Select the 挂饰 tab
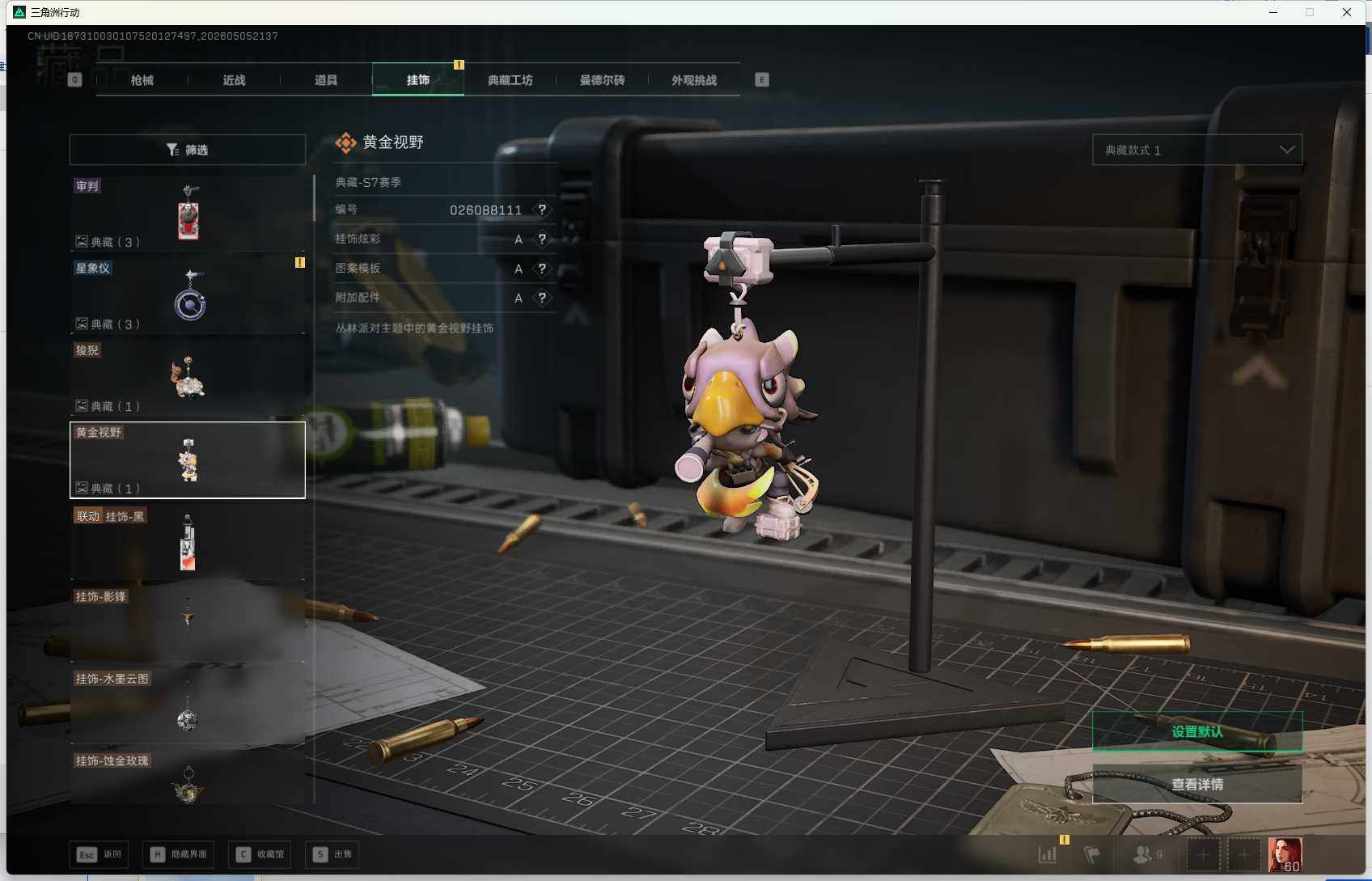Image resolution: width=1372 pixels, height=881 pixels. (418, 80)
